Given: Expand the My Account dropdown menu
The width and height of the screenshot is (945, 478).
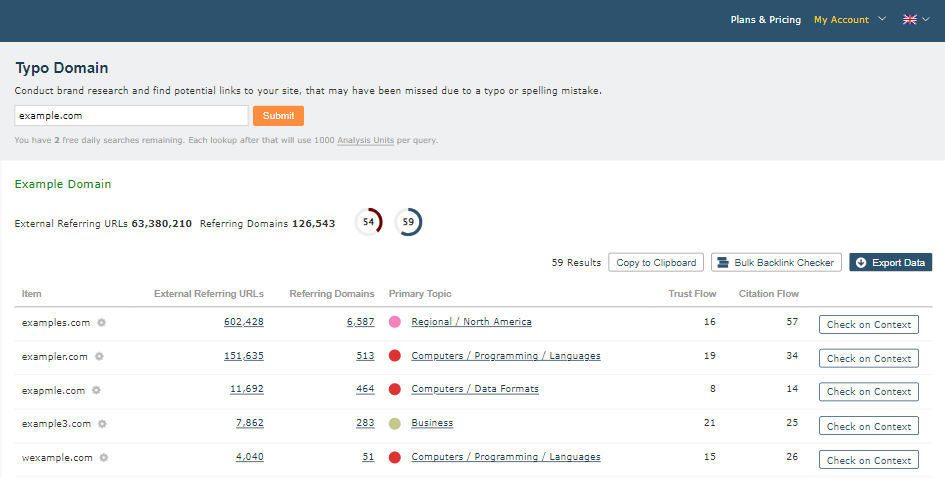Looking at the screenshot, I should 848,19.
